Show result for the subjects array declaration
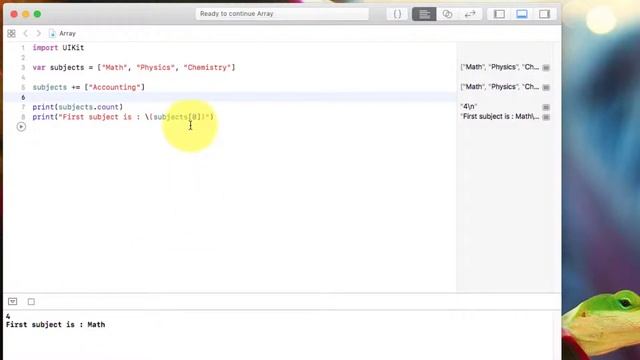 pyautogui.click(x=546, y=68)
